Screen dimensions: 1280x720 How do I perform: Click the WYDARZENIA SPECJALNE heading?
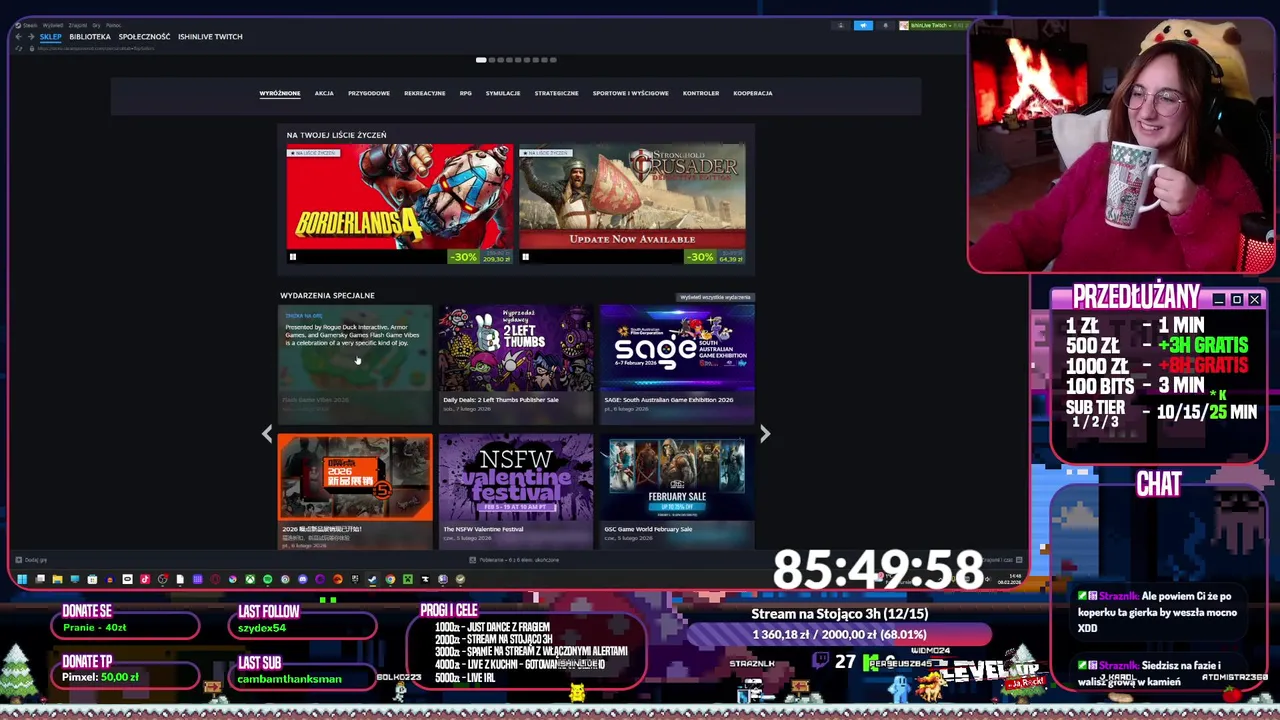coord(327,296)
